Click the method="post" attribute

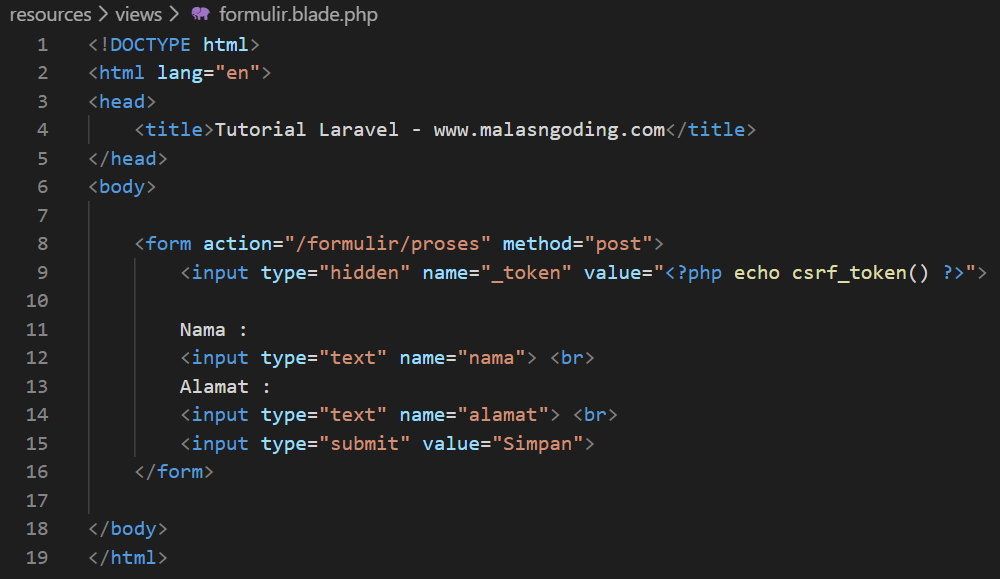point(577,244)
